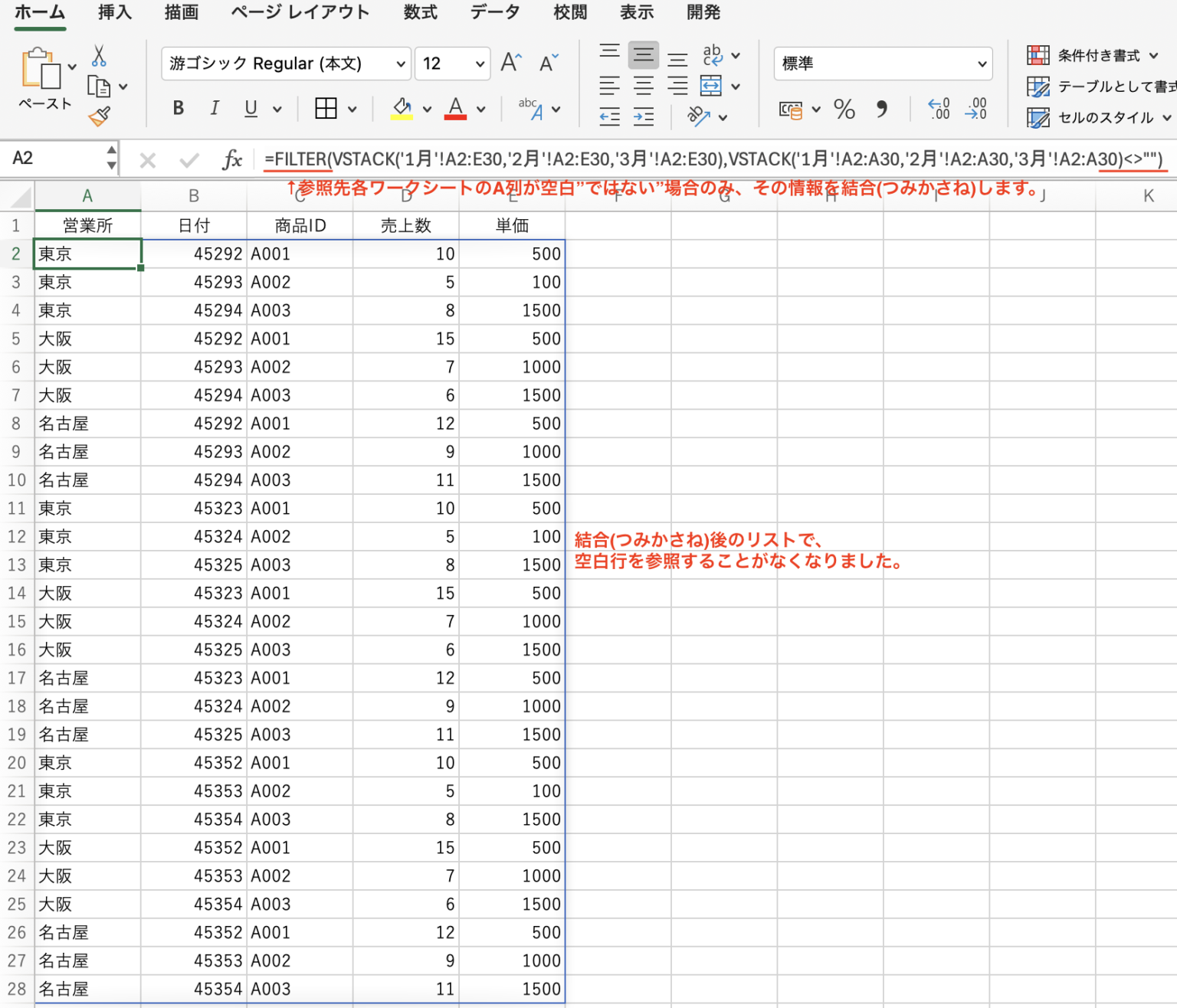Click the phonetic guide abc icon
The image size is (1177, 1008).
[531, 109]
